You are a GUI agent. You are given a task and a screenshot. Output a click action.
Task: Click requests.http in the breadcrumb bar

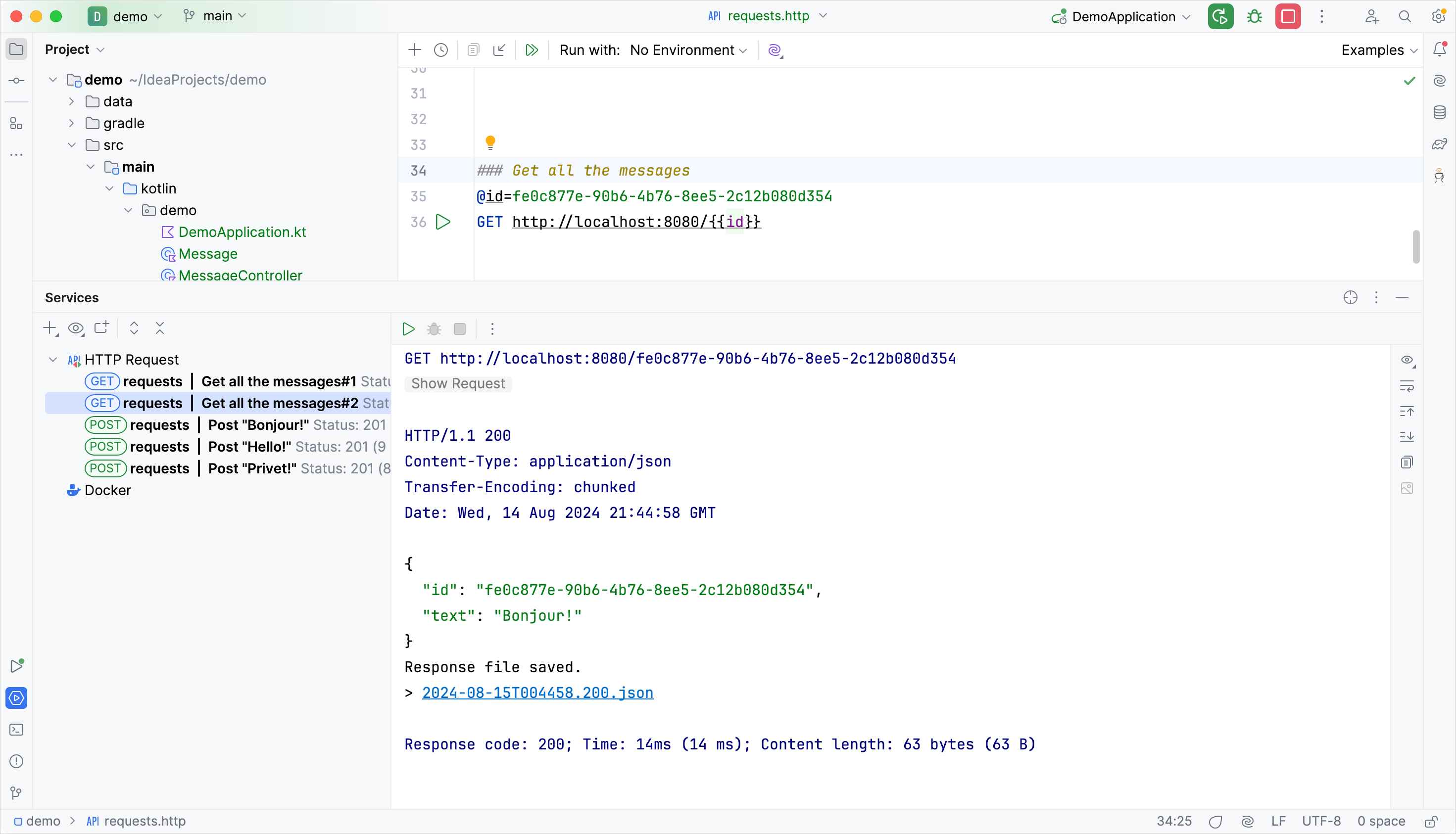[x=137, y=822]
